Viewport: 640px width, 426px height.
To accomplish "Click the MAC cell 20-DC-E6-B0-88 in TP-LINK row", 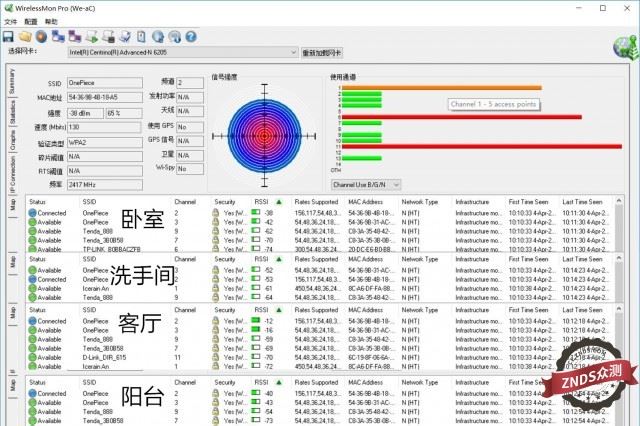I will coord(371,249).
